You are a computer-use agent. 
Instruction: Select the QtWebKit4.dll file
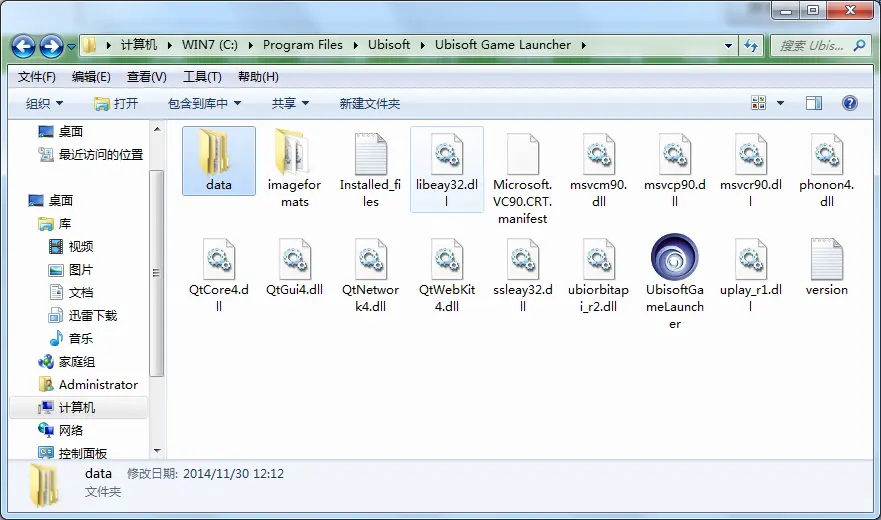[x=447, y=274]
